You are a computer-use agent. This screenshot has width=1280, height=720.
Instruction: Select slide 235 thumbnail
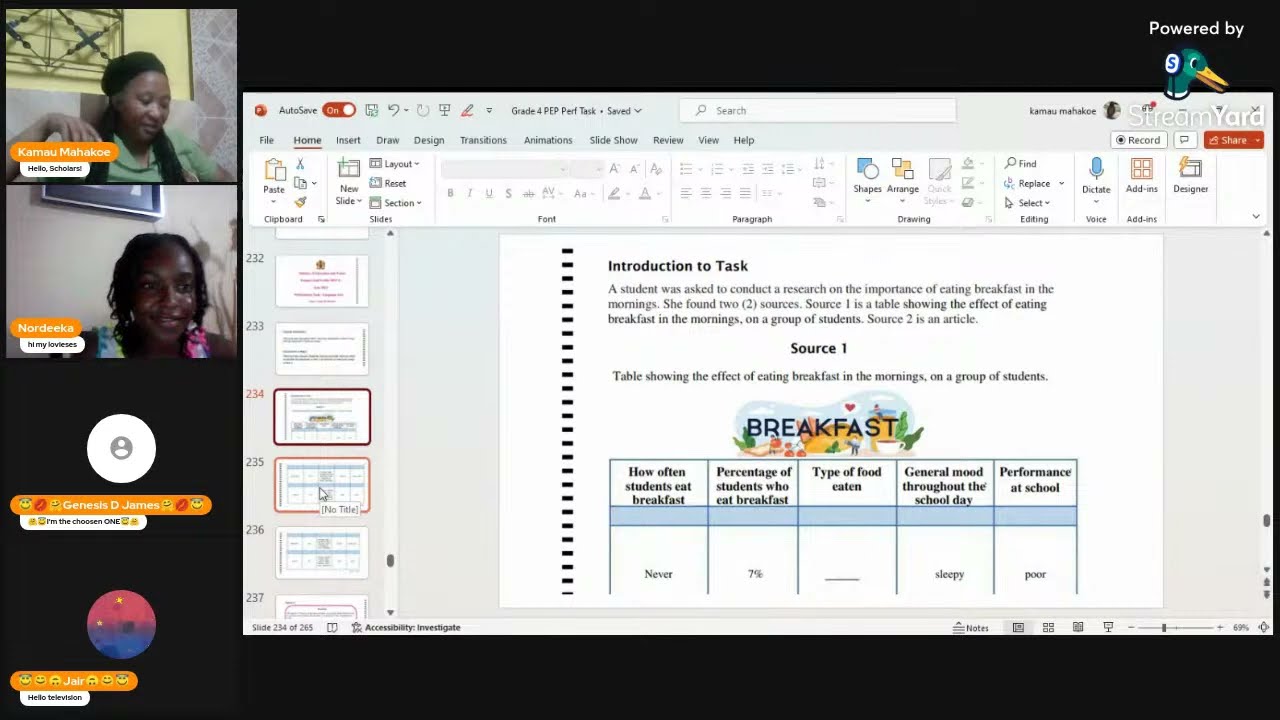point(322,485)
